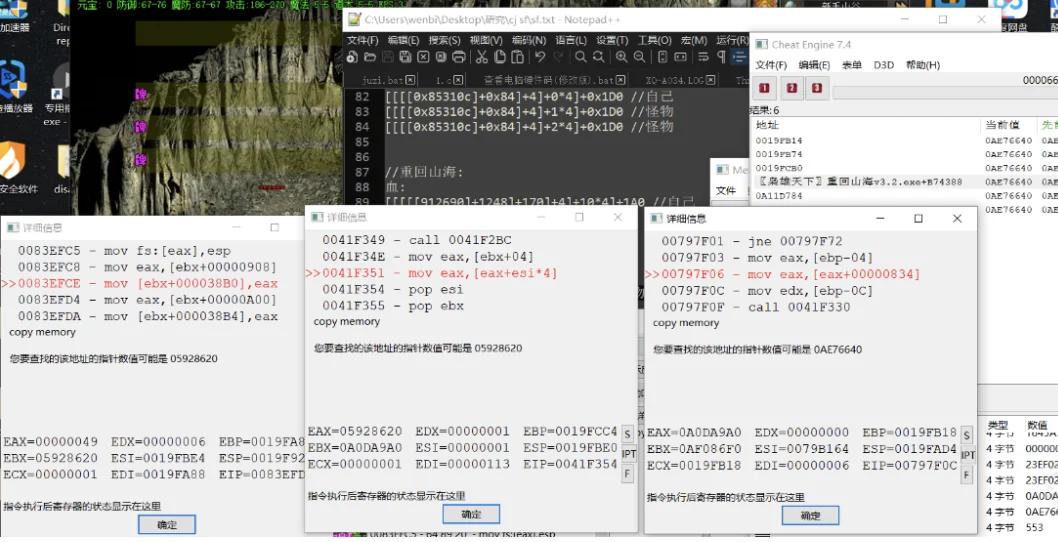The image size is (1058, 542).
Task: Click the Cheat Engine scan progress bar
Action: 945,92
